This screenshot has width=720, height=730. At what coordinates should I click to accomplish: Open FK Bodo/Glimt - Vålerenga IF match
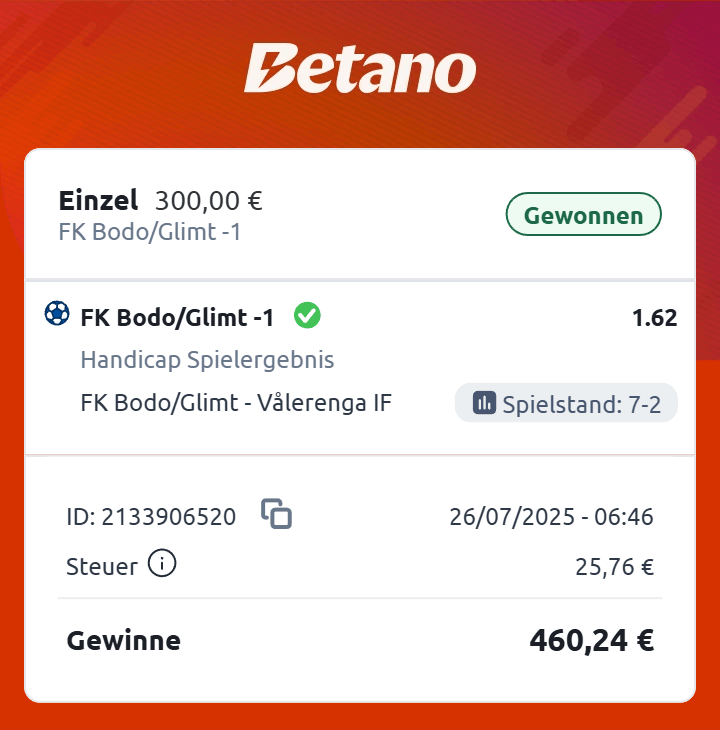click(236, 403)
